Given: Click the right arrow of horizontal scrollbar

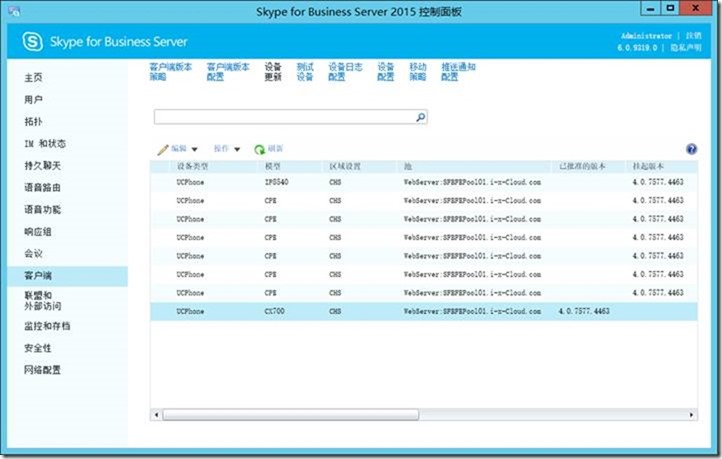Looking at the screenshot, I should pos(691,415).
